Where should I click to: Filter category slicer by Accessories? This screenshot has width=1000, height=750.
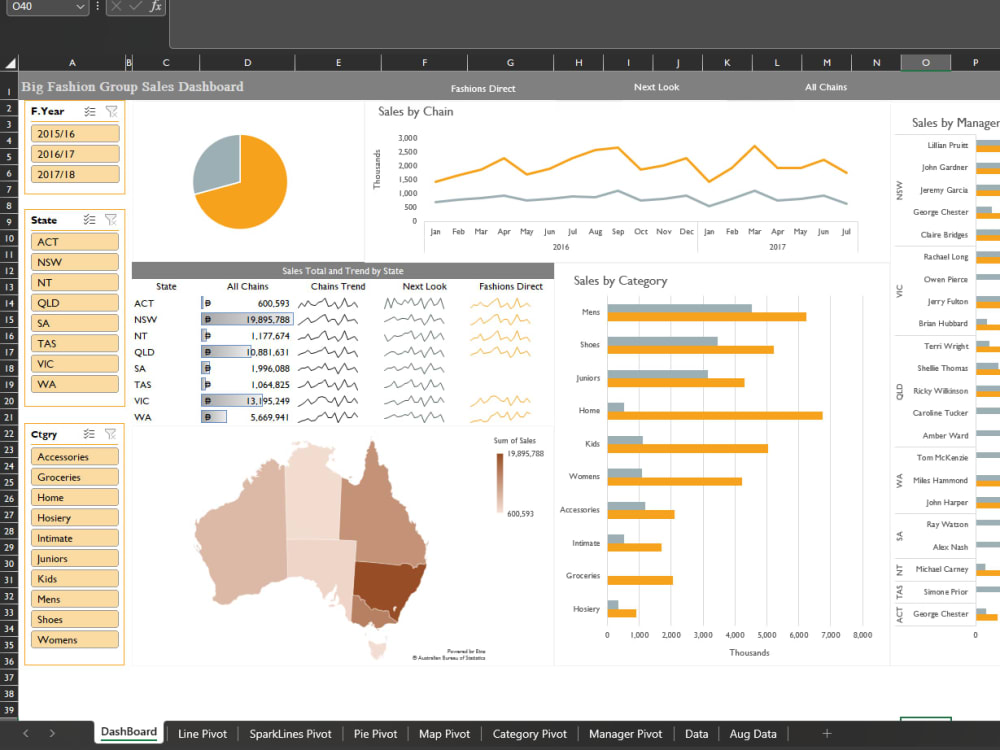[75, 457]
